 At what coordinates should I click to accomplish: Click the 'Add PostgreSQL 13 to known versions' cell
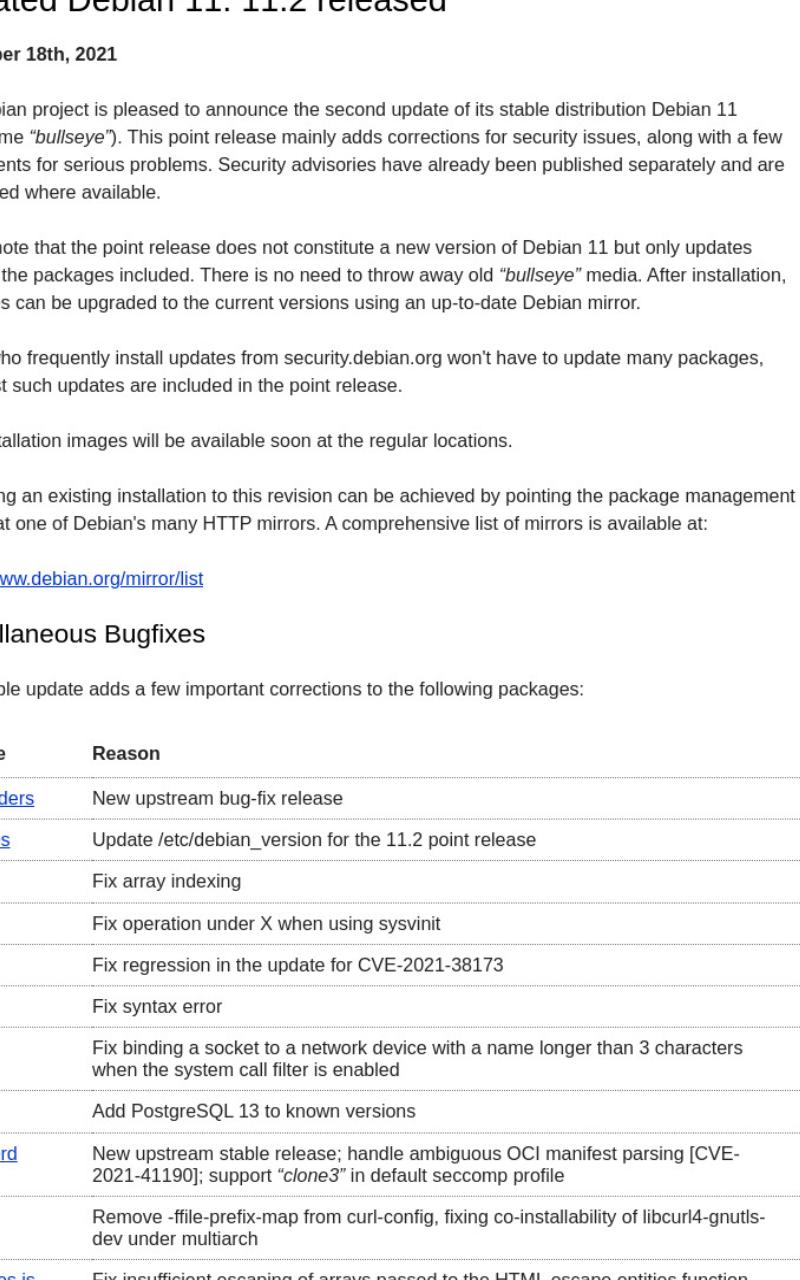click(x=253, y=1111)
